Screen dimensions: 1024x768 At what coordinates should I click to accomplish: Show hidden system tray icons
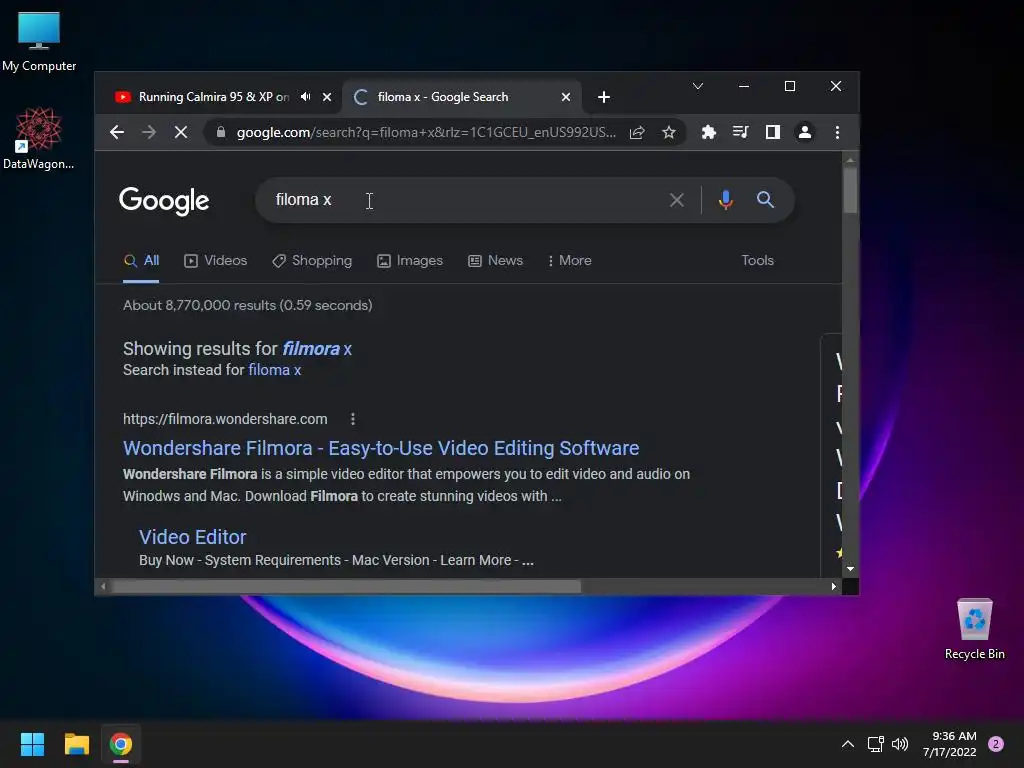[848, 744]
